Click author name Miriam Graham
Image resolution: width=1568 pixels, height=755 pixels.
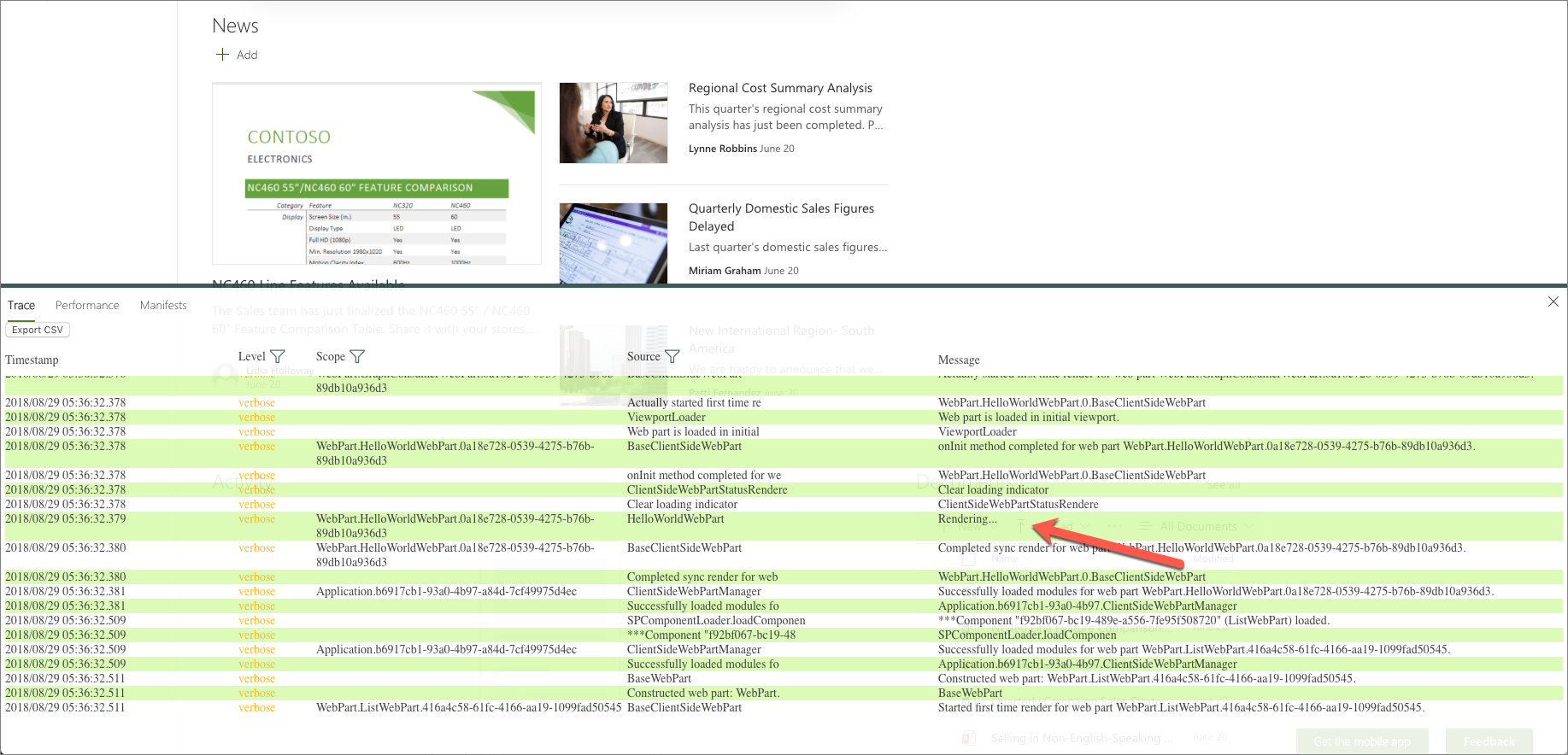pyautogui.click(x=725, y=271)
